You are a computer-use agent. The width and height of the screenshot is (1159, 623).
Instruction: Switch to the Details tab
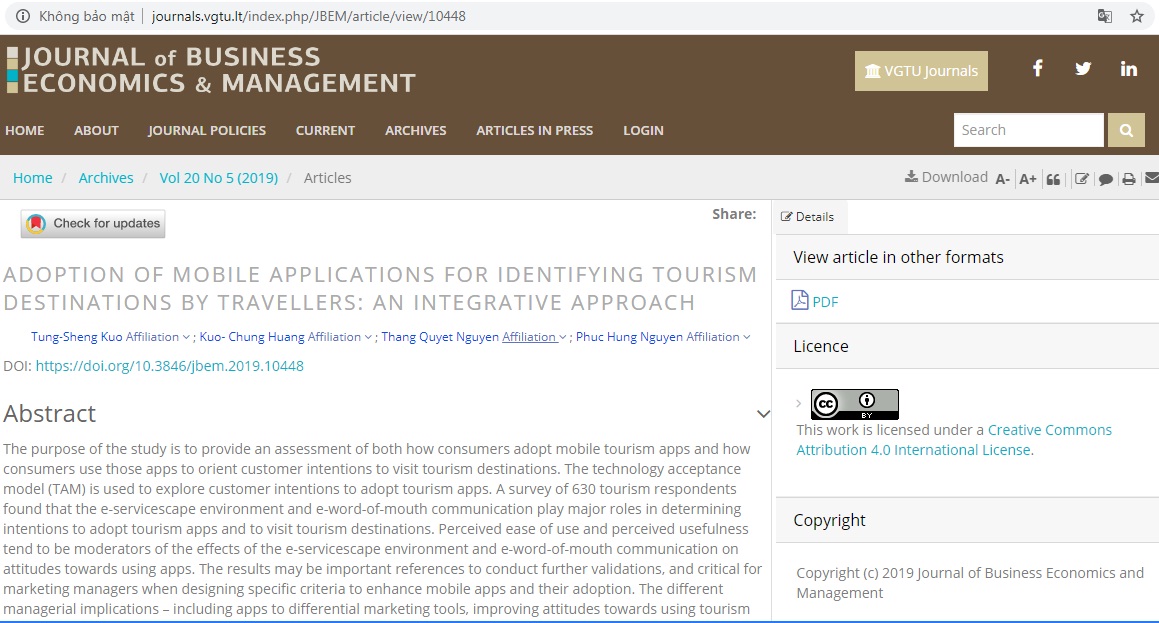[807, 217]
